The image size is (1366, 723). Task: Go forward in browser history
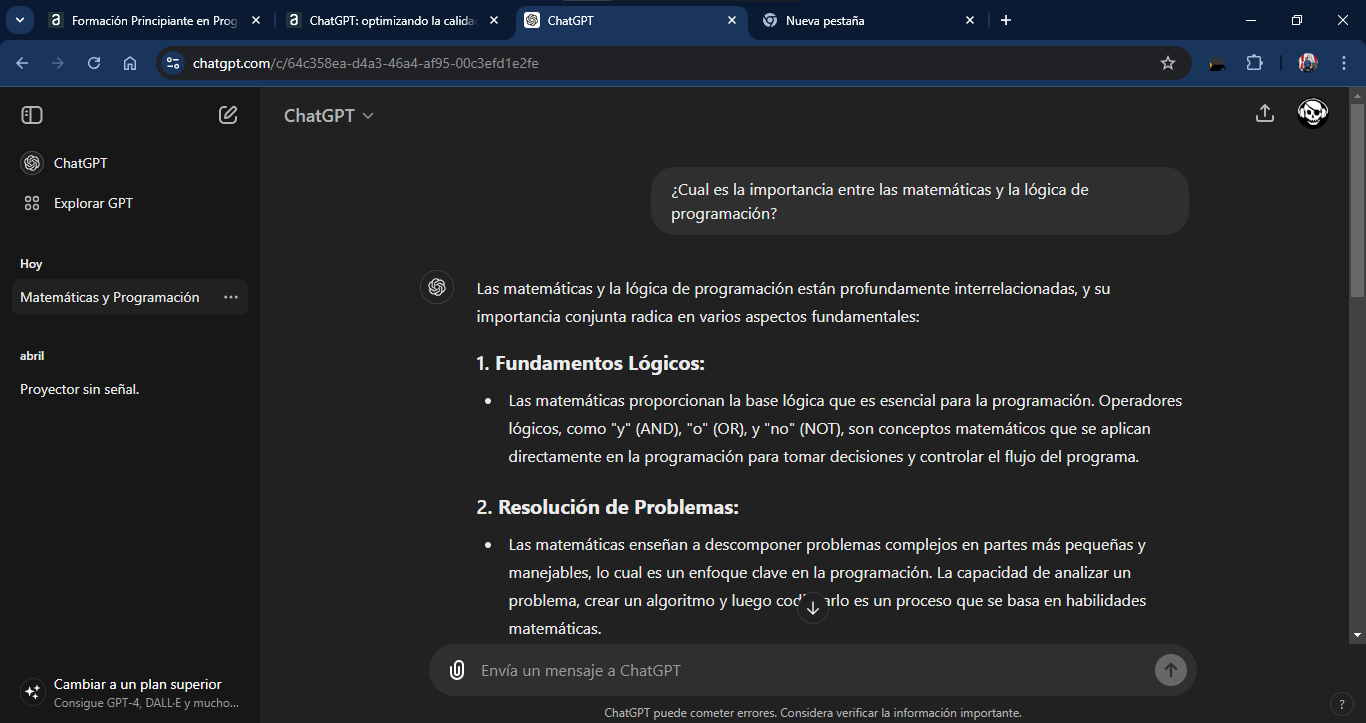click(58, 63)
